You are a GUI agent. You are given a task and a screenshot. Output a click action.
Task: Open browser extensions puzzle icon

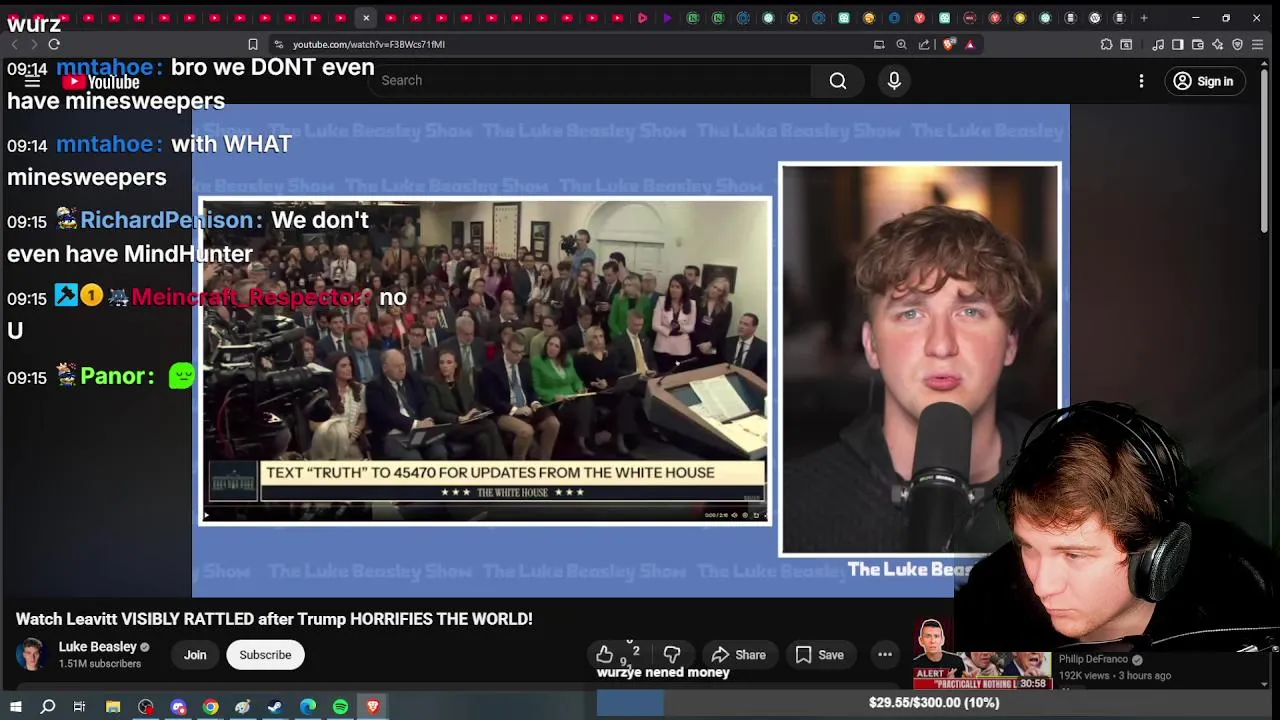coord(1106,44)
